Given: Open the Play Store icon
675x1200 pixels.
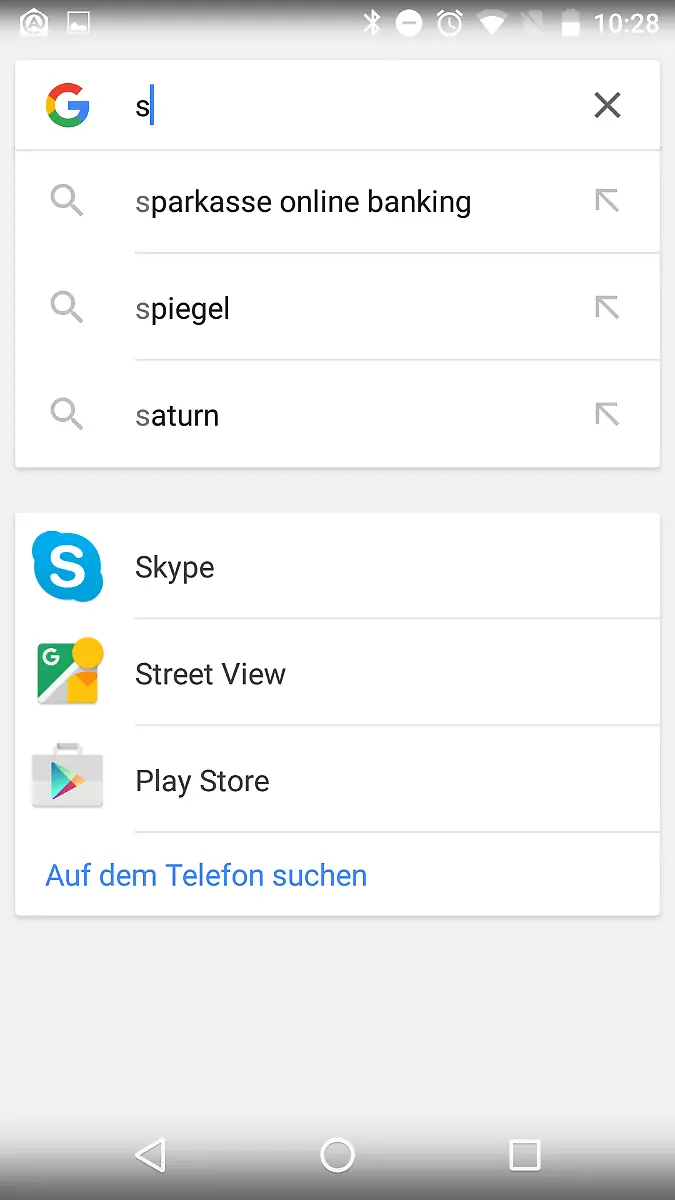Looking at the screenshot, I should pyautogui.click(x=67, y=779).
